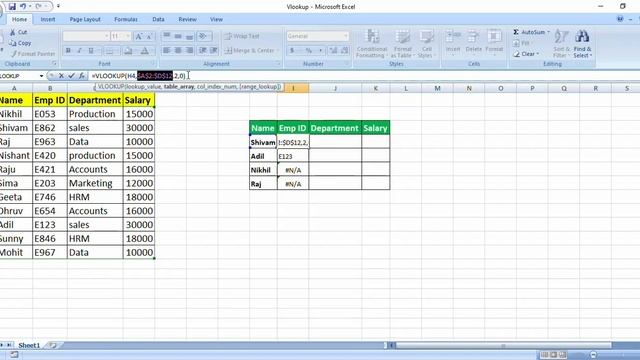The height and width of the screenshot is (360, 640).
Task: Toggle Bold formatting
Action: [68, 51]
